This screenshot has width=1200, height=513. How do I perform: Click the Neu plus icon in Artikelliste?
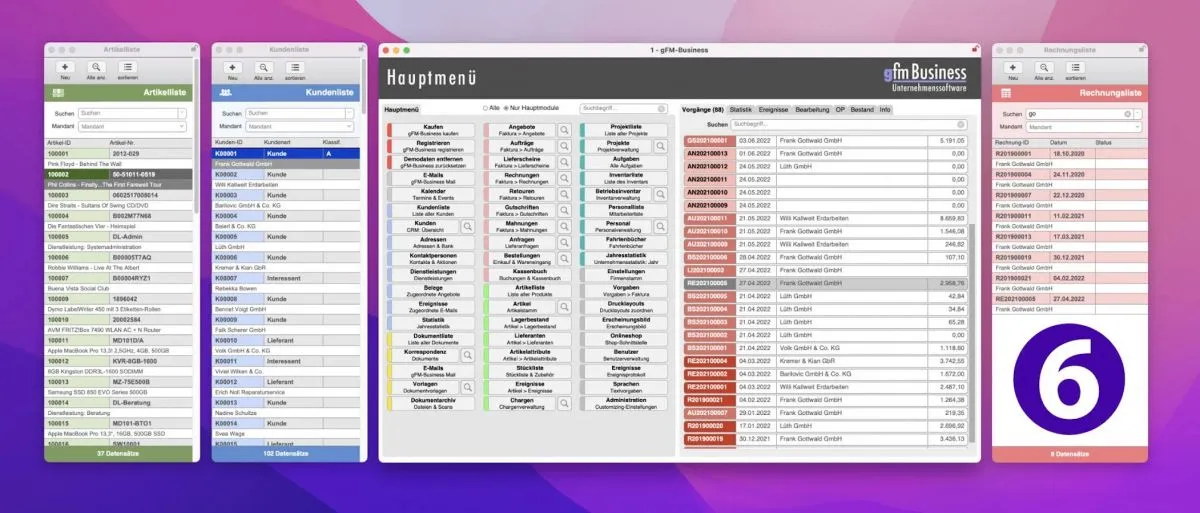[x=64, y=67]
